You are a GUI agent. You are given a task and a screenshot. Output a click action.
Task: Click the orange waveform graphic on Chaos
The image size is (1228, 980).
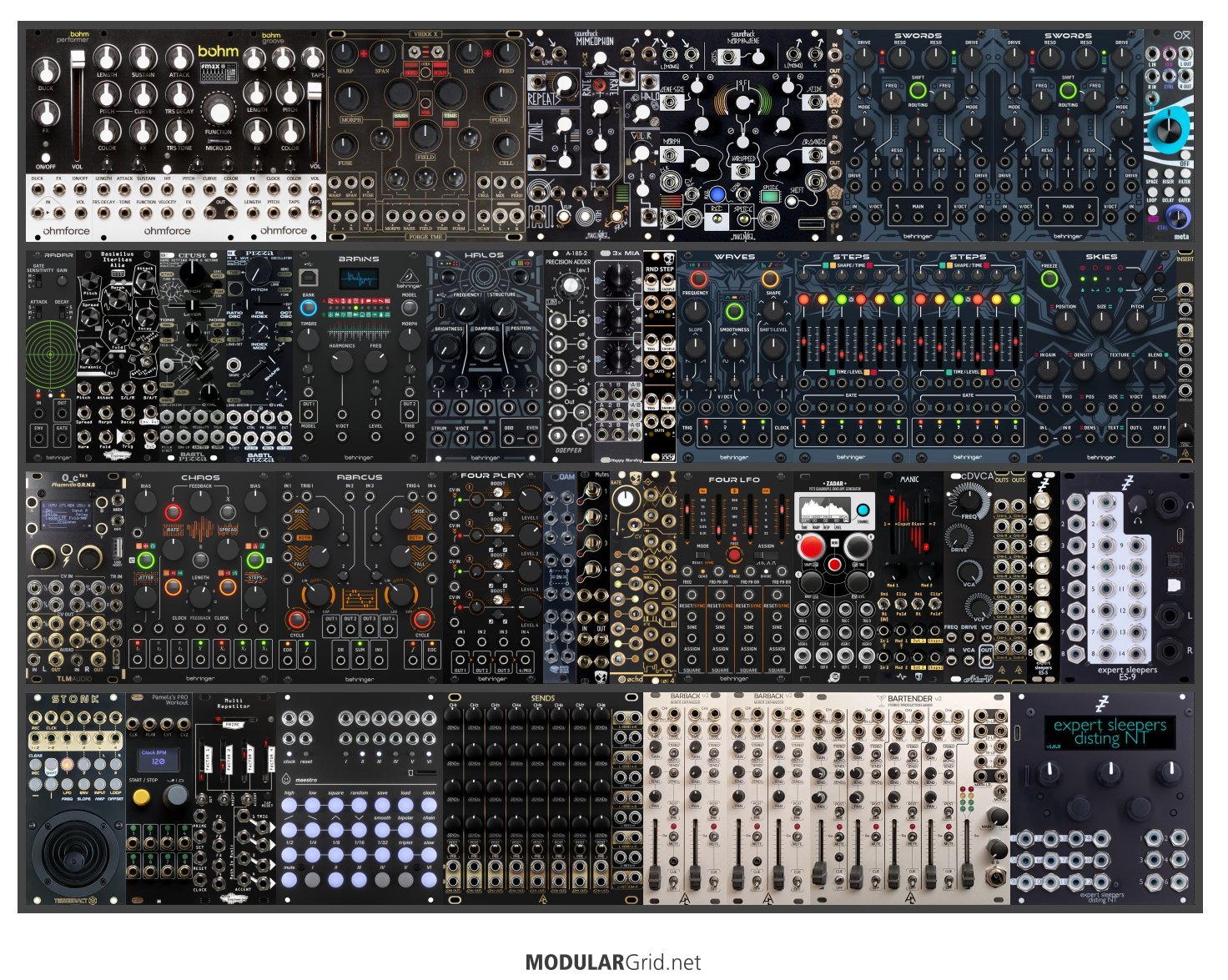pyautogui.click(x=200, y=530)
